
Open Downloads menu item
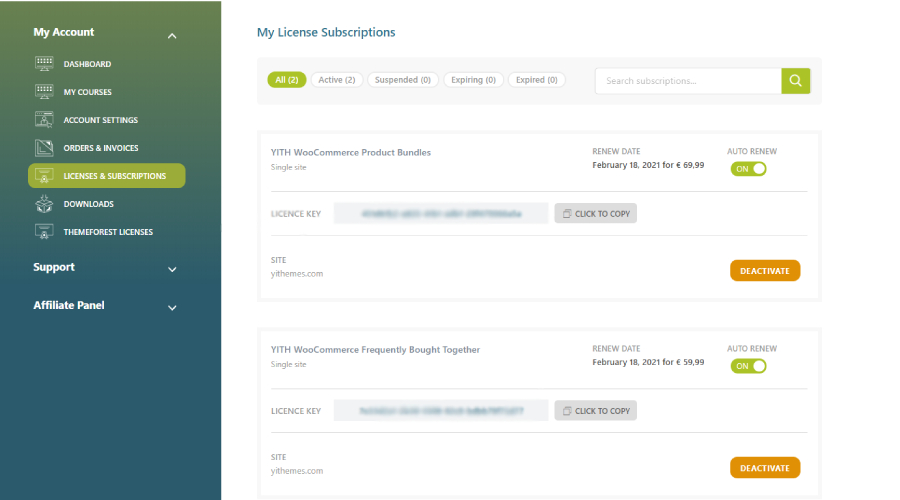point(88,204)
